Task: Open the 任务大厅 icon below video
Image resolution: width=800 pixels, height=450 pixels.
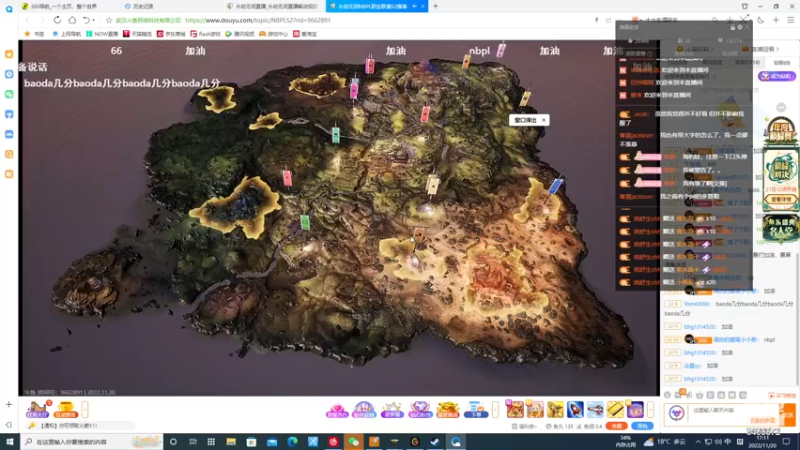Action: point(37,409)
